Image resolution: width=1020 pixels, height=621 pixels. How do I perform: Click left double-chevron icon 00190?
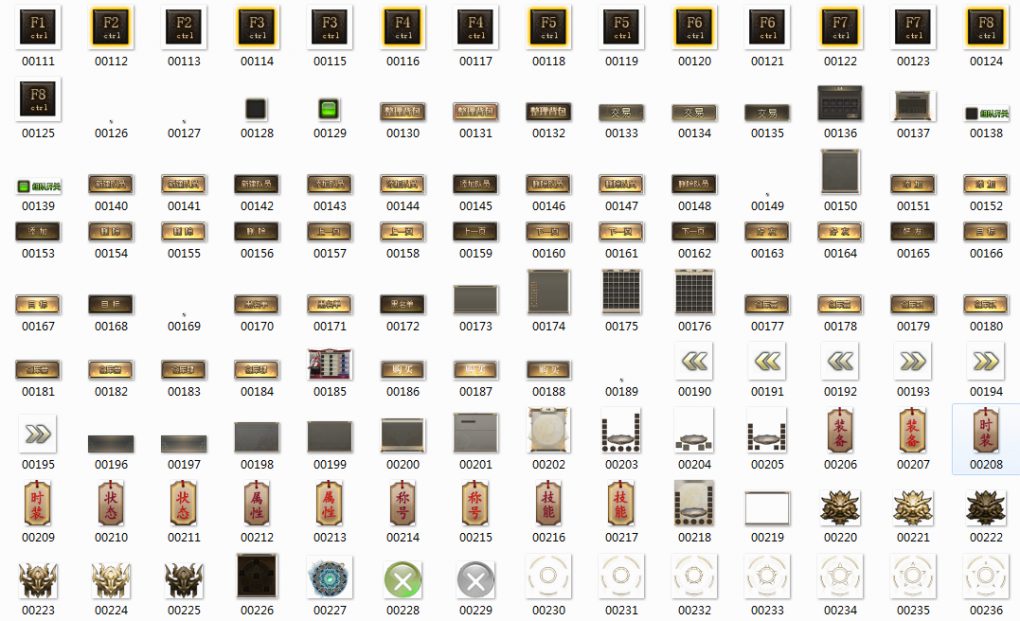(695, 361)
